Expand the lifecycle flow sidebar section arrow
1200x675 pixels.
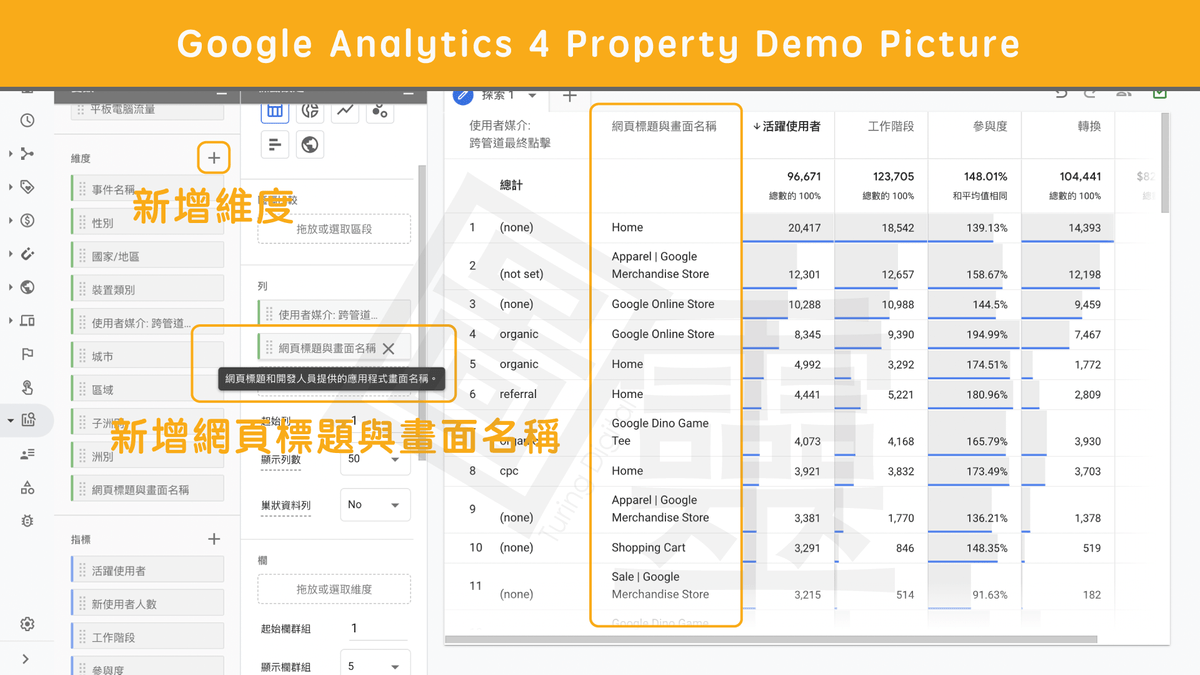point(10,154)
